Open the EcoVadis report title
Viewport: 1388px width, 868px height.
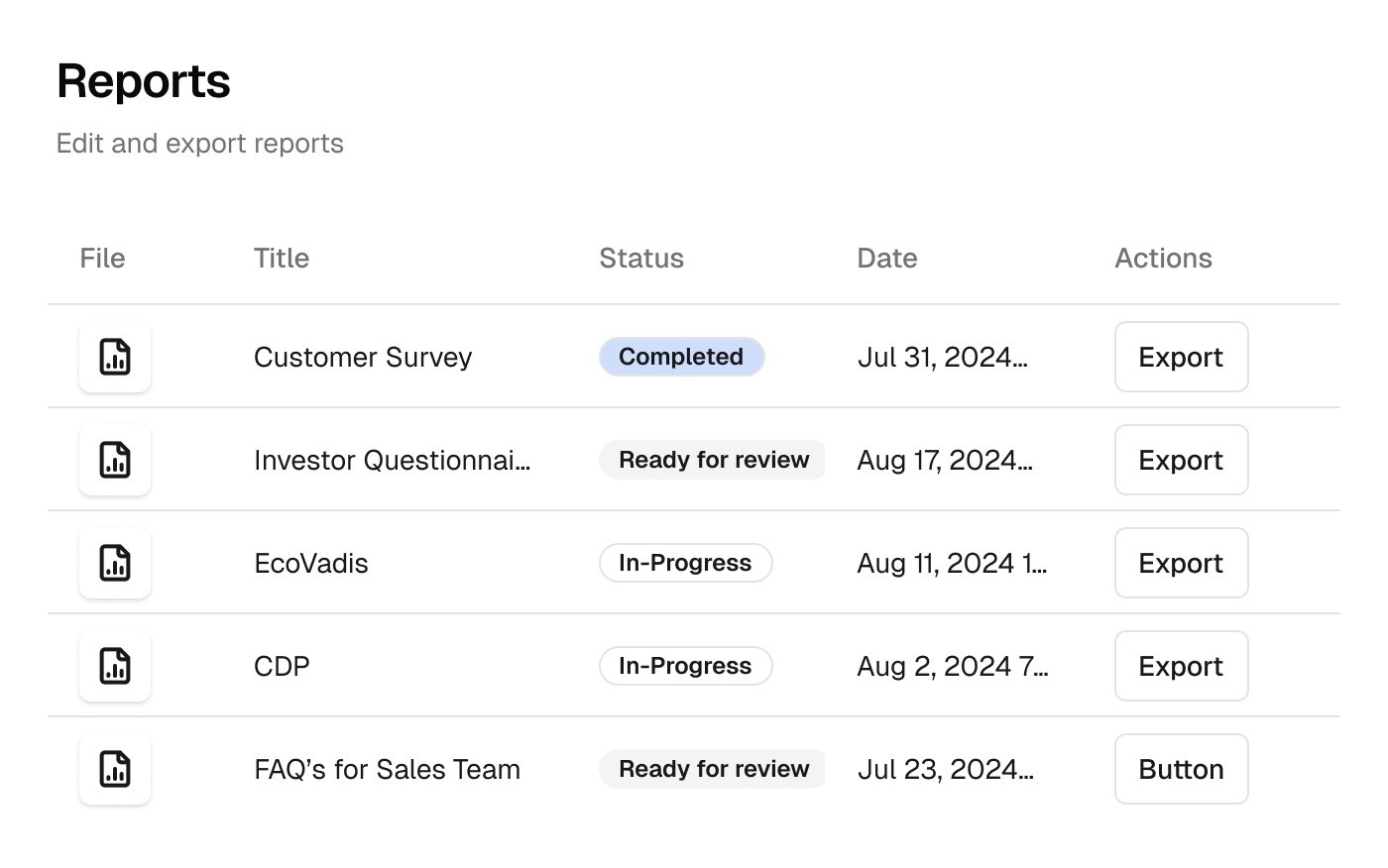point(311,563)
